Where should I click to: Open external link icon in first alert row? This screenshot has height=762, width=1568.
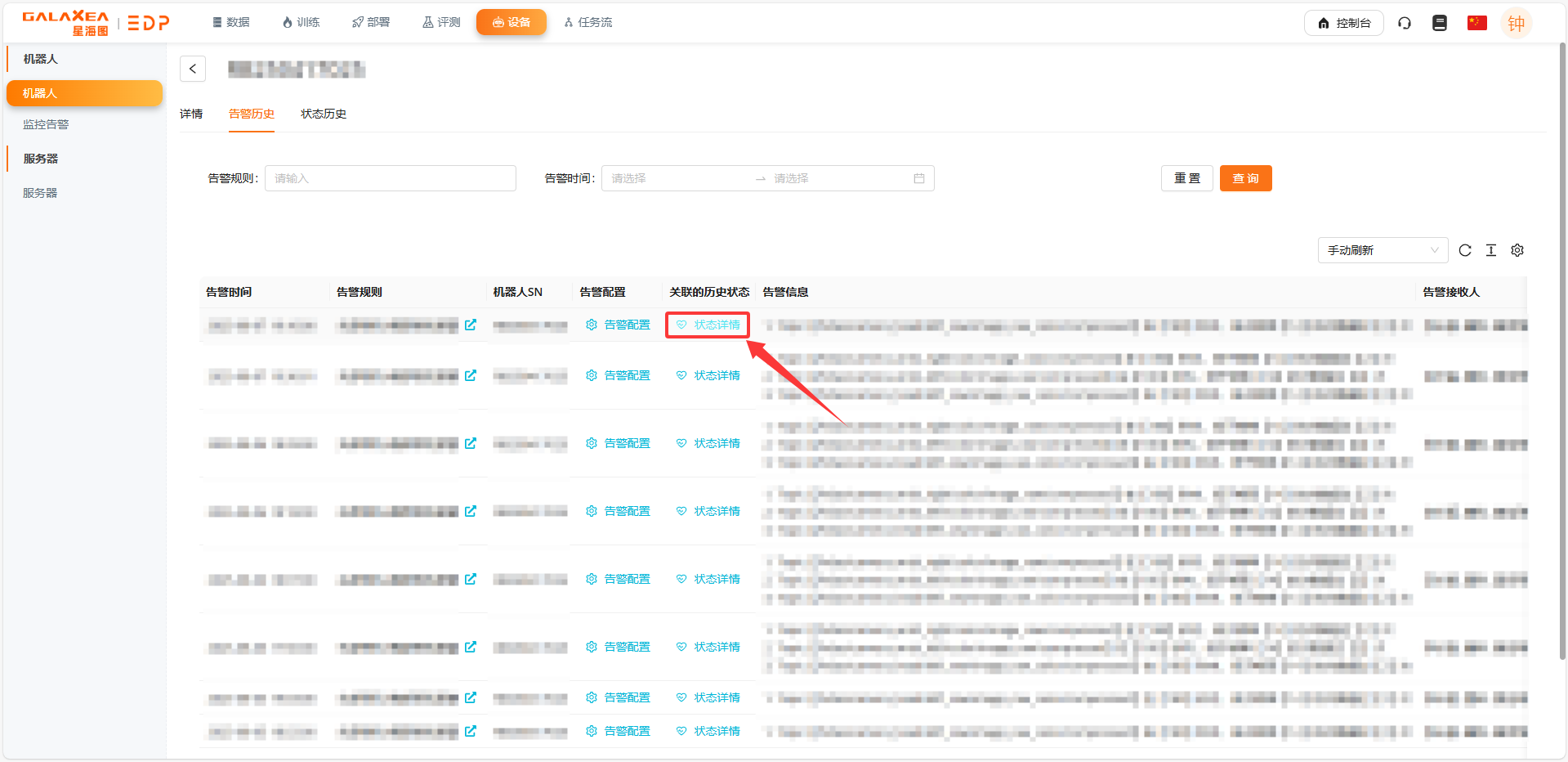471,325
